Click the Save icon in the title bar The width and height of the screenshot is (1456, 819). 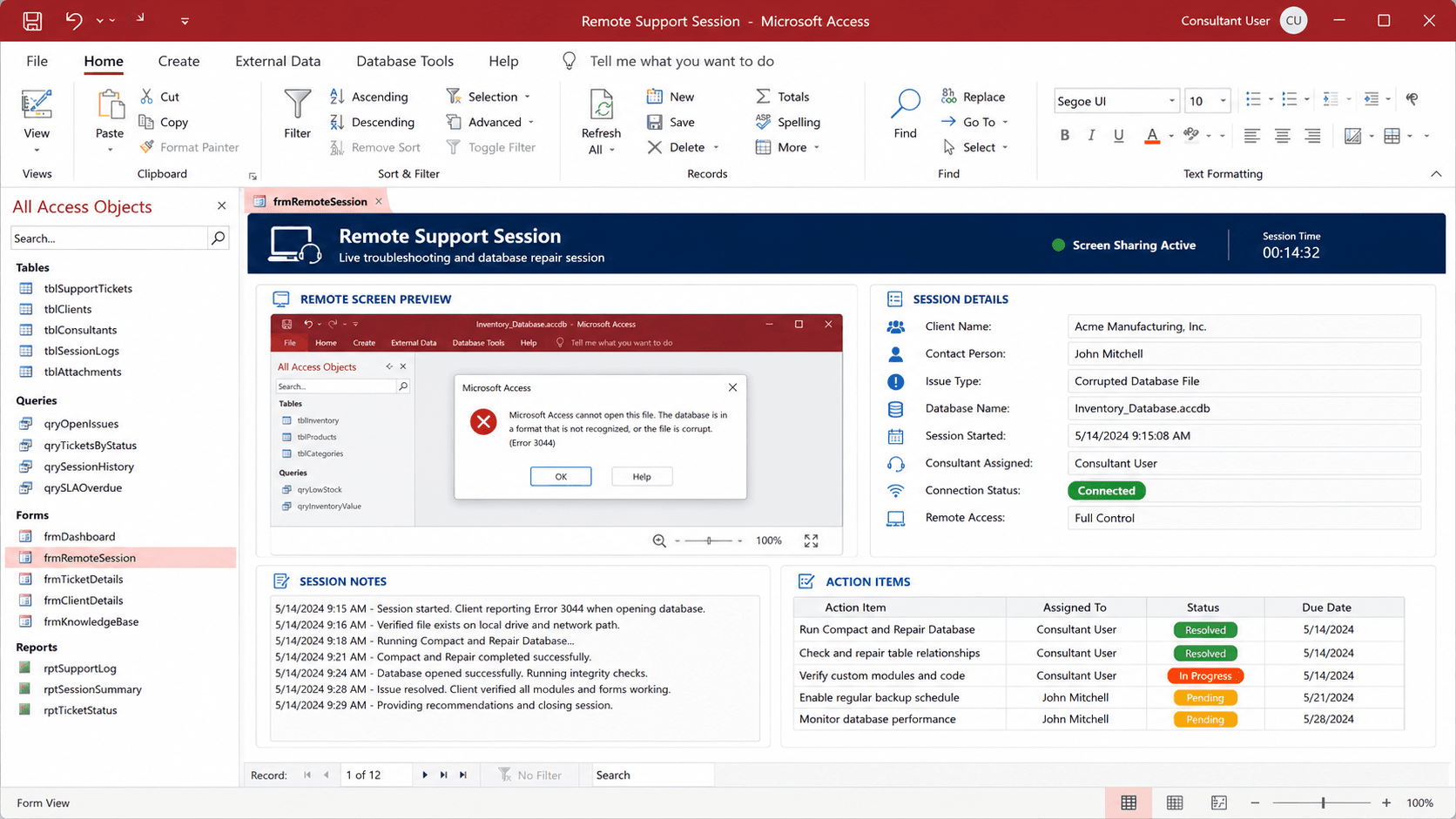(x=32, y=21)
